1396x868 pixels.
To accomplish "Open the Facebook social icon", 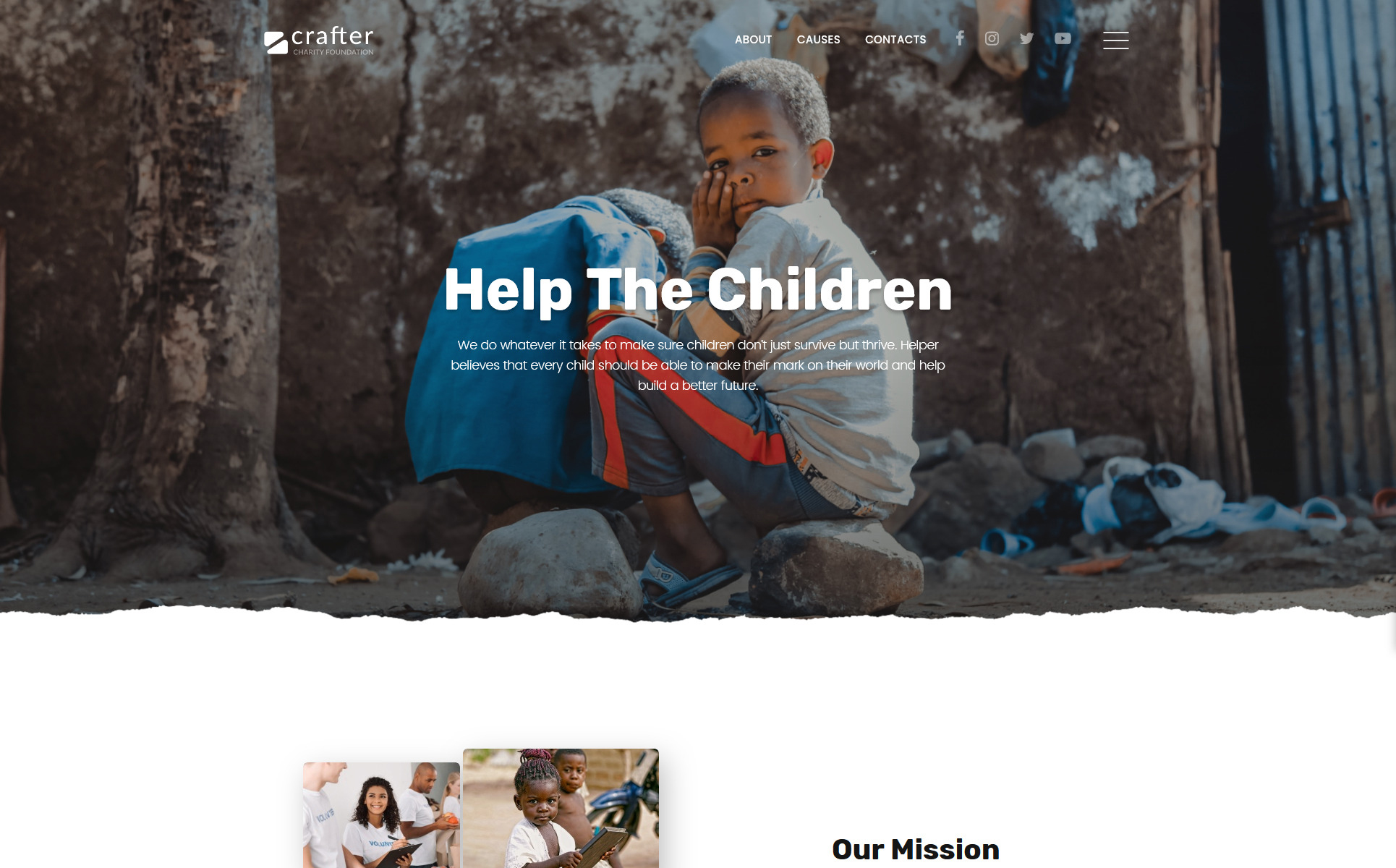I will (959, 38).
